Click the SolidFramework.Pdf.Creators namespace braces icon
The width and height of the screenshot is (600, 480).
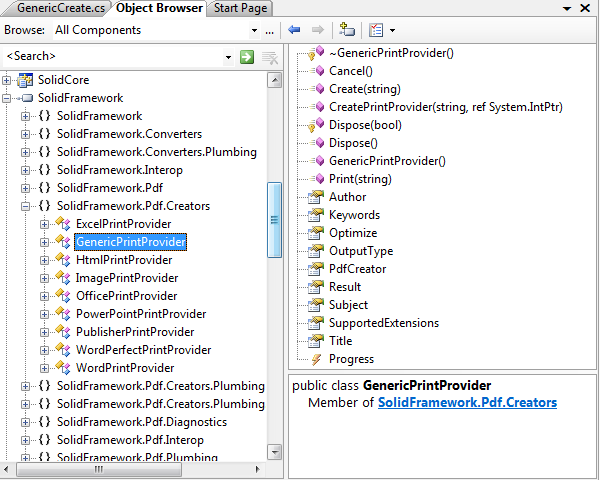click(x=44, y=206)
